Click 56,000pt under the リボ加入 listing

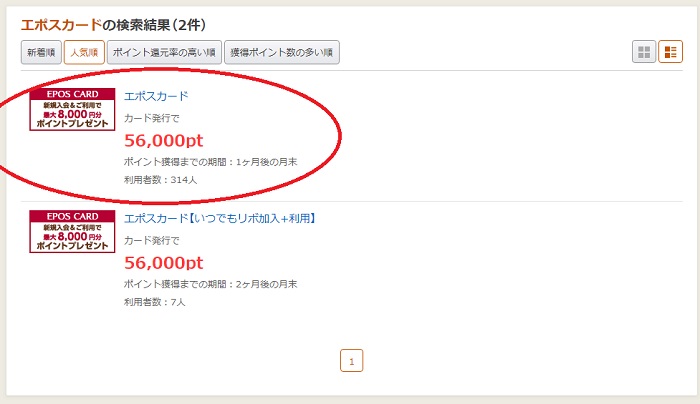[x=163, y=263]
